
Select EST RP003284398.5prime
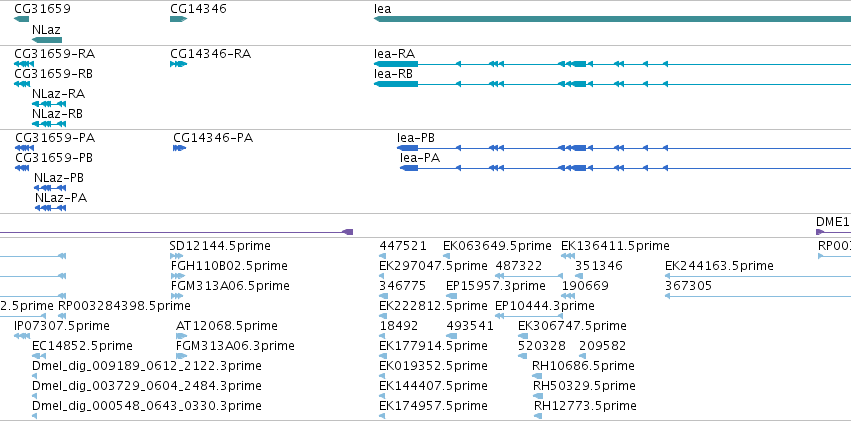point(124,306)
